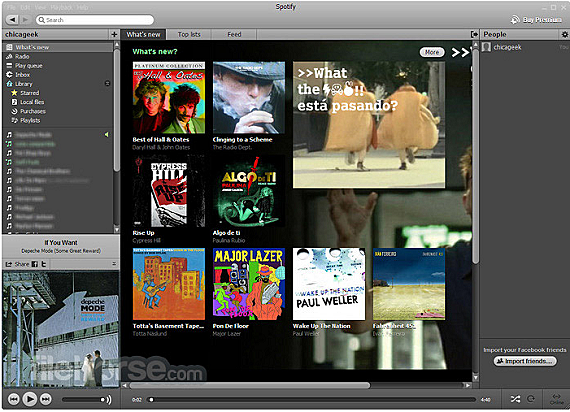This screenshot has width=570, height=412.
Task: Click the next-page double arrow
Action: click(x=460, y=52)
